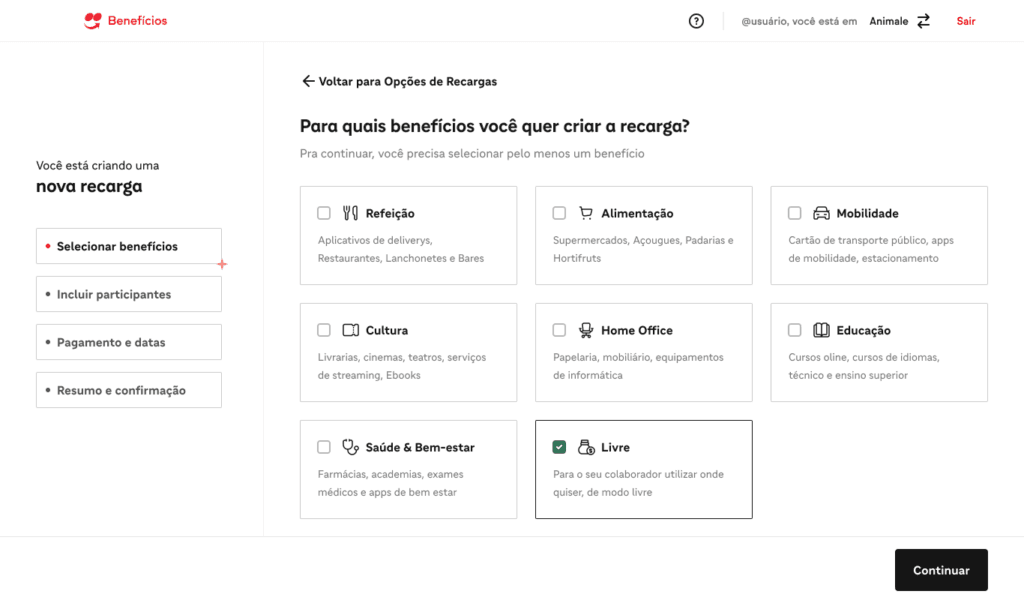Click the Educação title label
Viewport: 1024px width, 603px height.
863,330
